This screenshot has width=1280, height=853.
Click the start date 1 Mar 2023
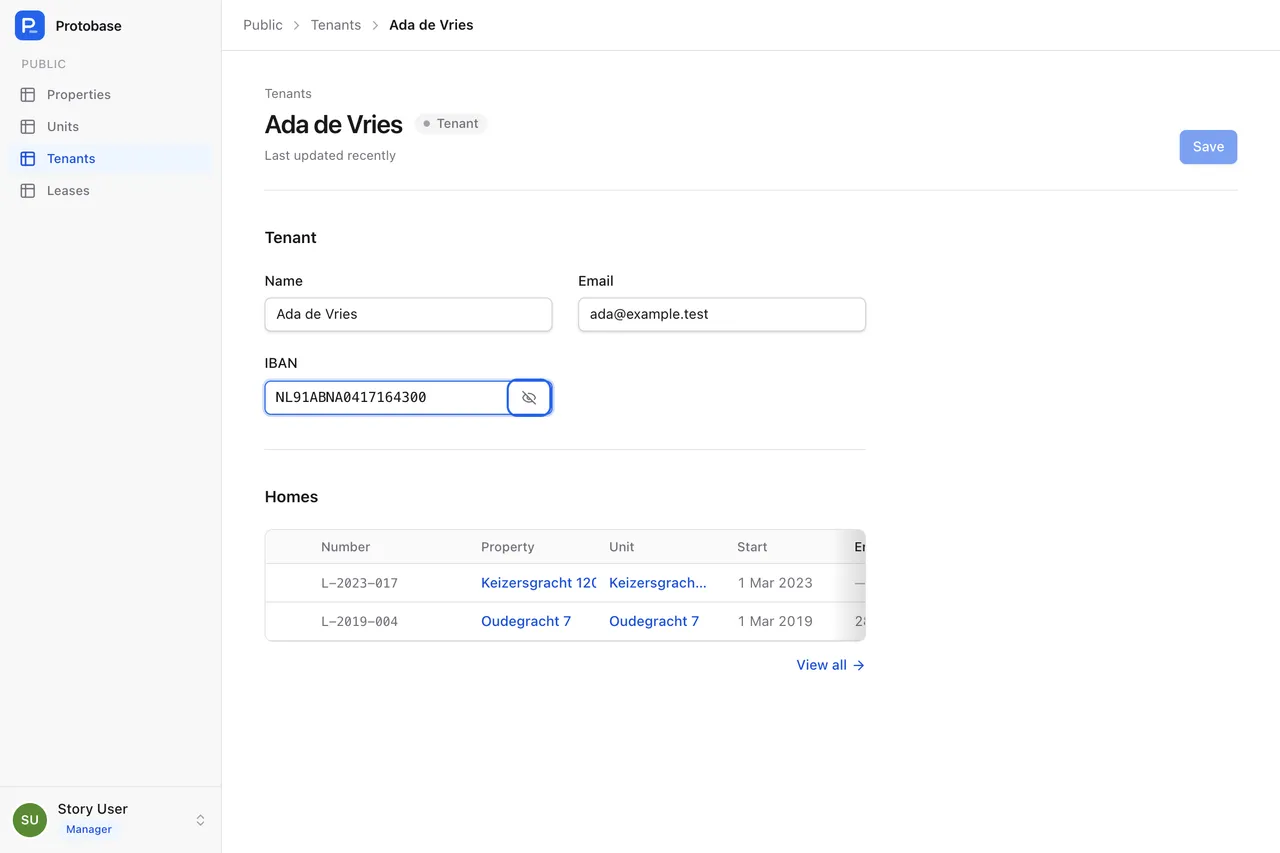click(x=775, y=583)
